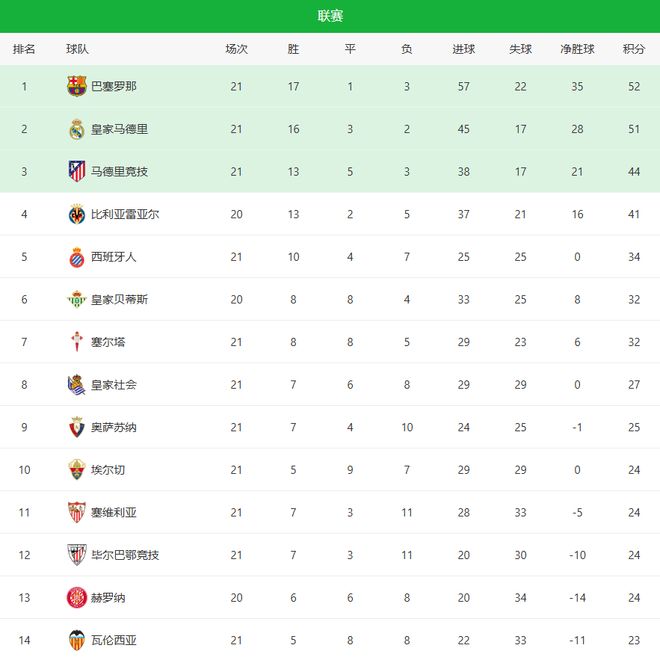Click the 积分 points column header

pos(633,49)
